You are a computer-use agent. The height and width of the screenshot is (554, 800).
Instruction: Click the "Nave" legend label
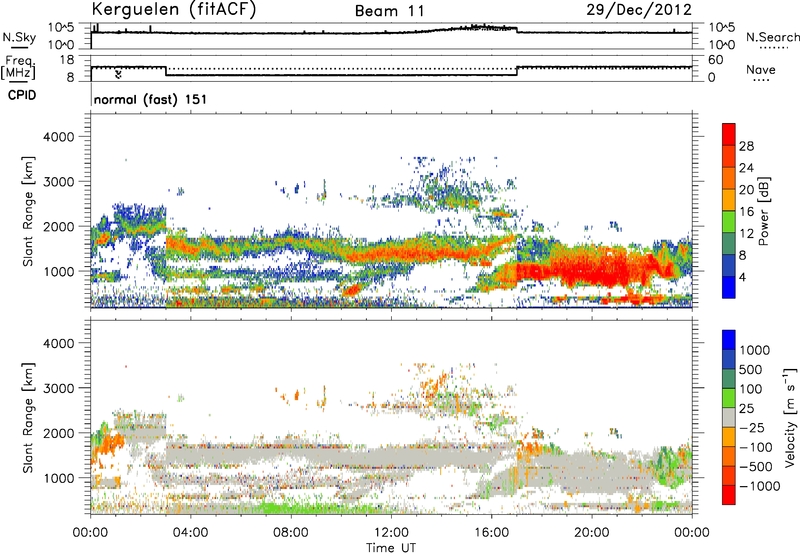tap(761, 70)
